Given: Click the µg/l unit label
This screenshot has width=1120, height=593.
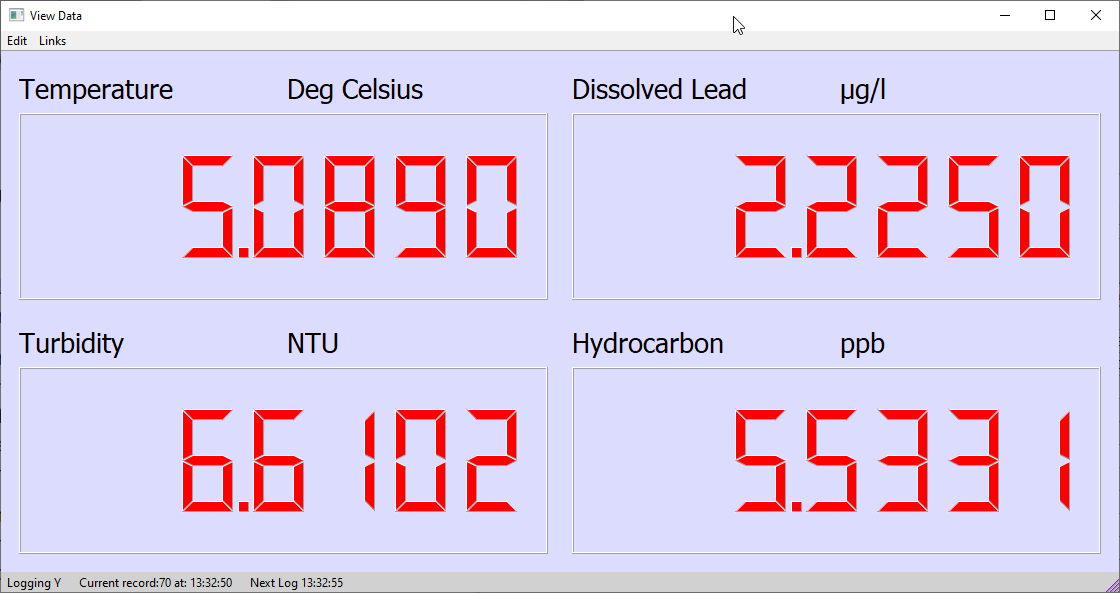Looking at the screenshot, I should point(863,91).
